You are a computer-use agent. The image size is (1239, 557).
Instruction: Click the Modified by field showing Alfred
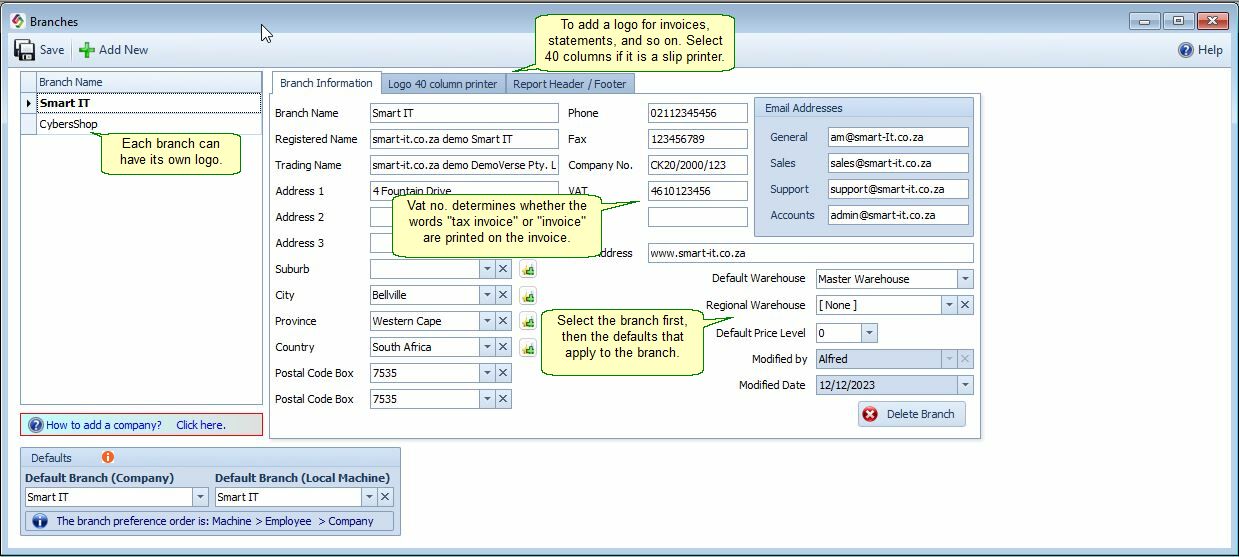pos(894,359)
